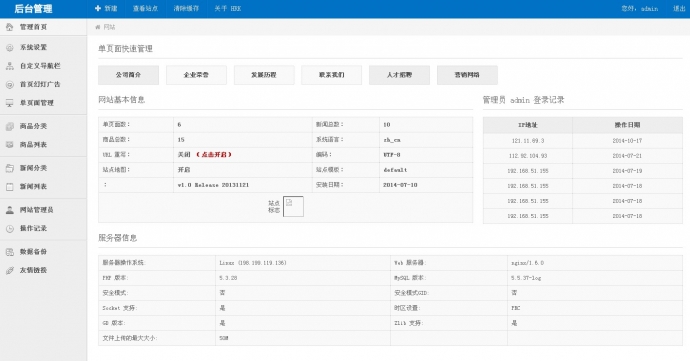Viewport: 690px width, 361px height.
Task: Click the nginx/1.6.0 web server value
Action: [527, 263]
